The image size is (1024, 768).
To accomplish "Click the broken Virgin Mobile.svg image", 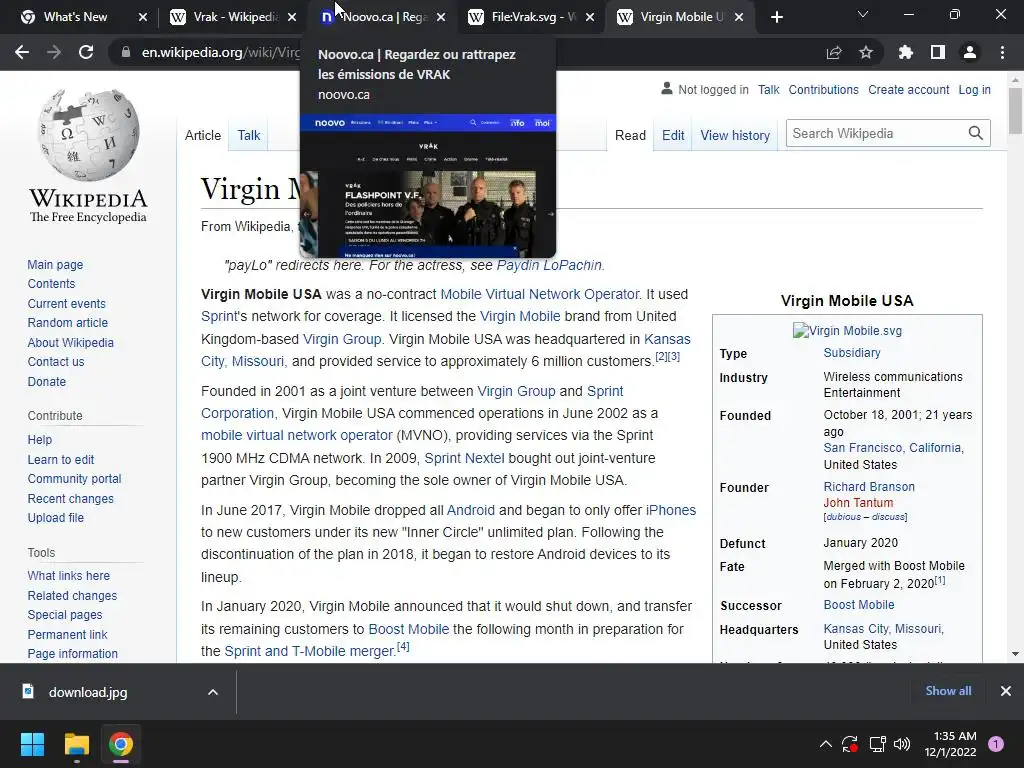I will [x=847, y=330].
